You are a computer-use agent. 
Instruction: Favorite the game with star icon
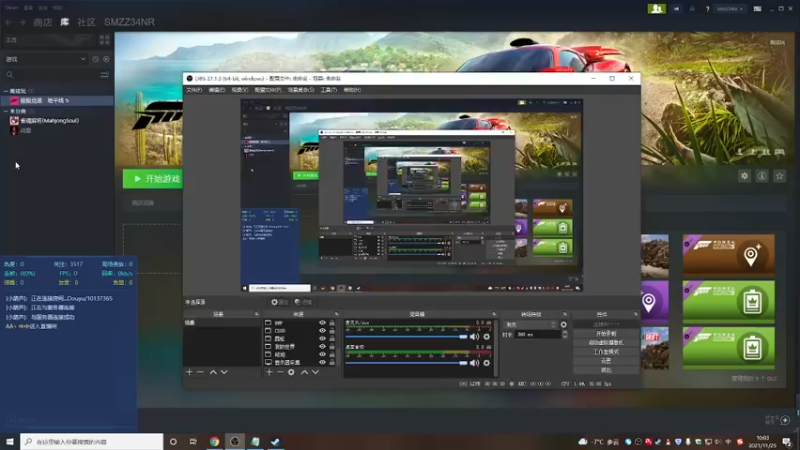point(779,176)
